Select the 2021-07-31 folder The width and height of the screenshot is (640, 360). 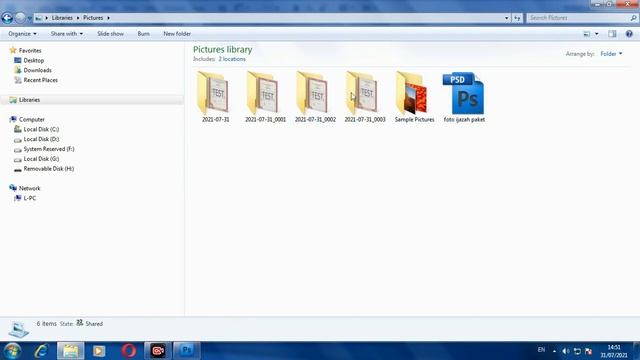tap(216, 97)
